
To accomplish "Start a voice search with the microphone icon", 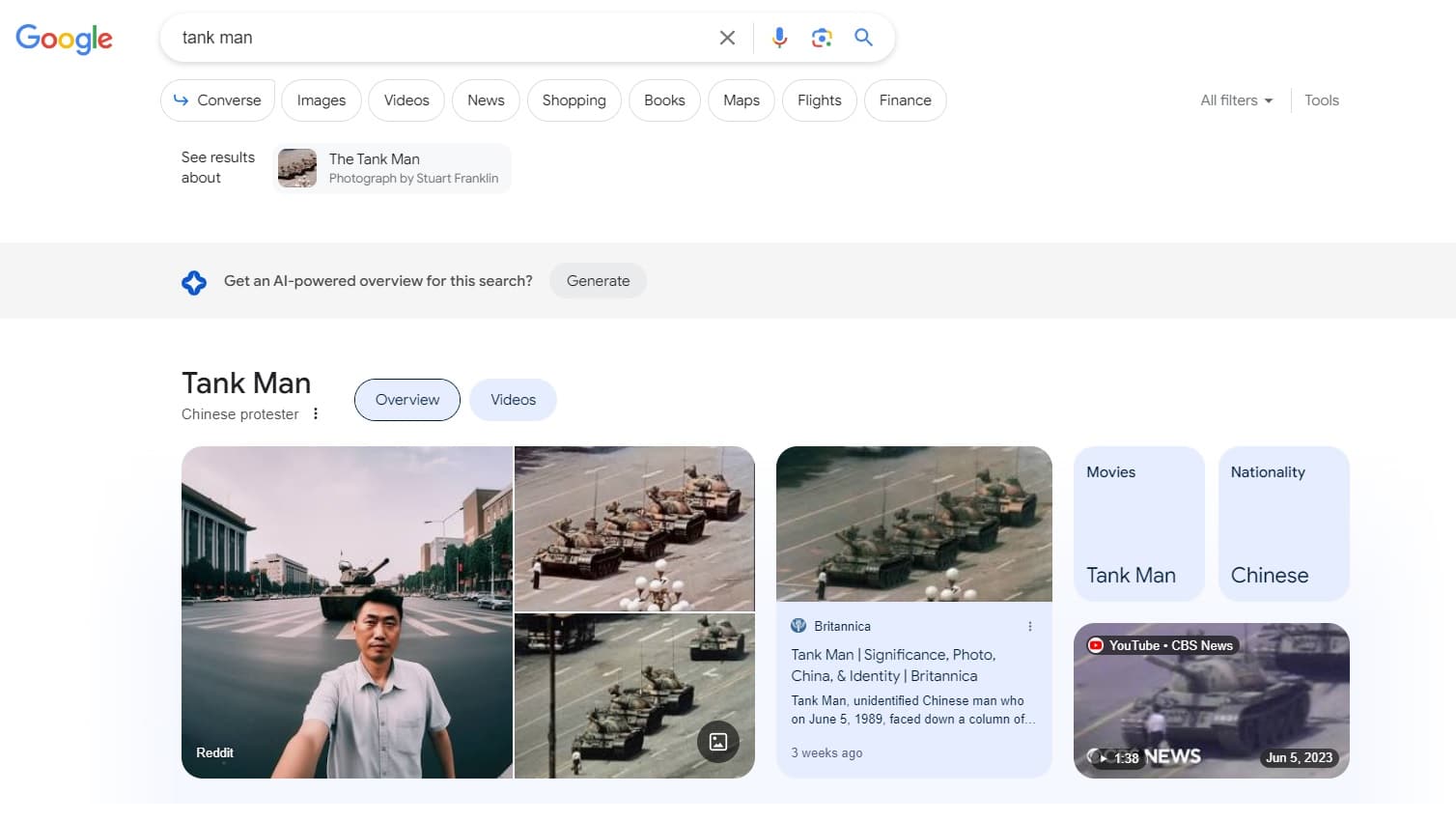I will pyautogui.click(x=779, y=38).
